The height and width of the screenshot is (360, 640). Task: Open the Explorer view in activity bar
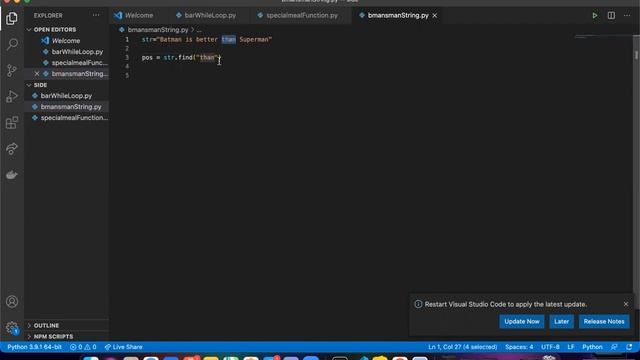pyautogui.click(x=12, y=18)
